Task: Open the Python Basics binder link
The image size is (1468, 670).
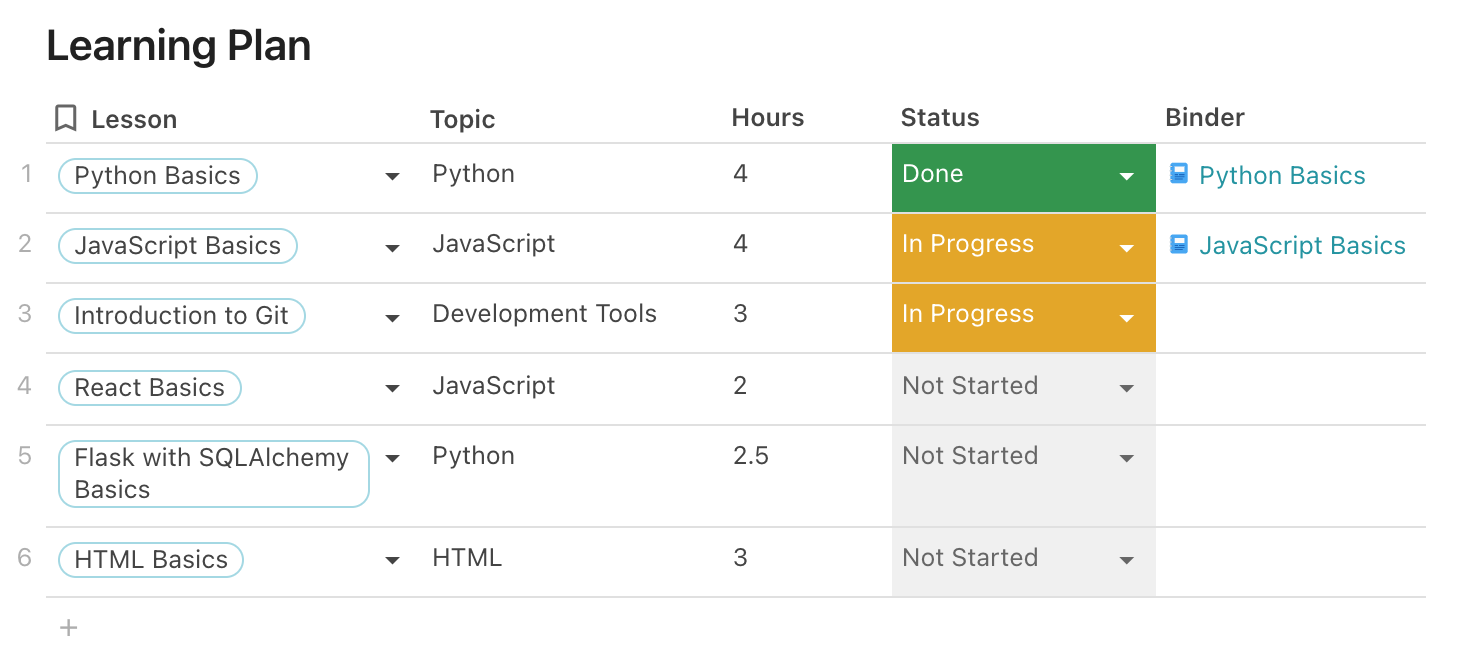Action: click(1281, 176)
